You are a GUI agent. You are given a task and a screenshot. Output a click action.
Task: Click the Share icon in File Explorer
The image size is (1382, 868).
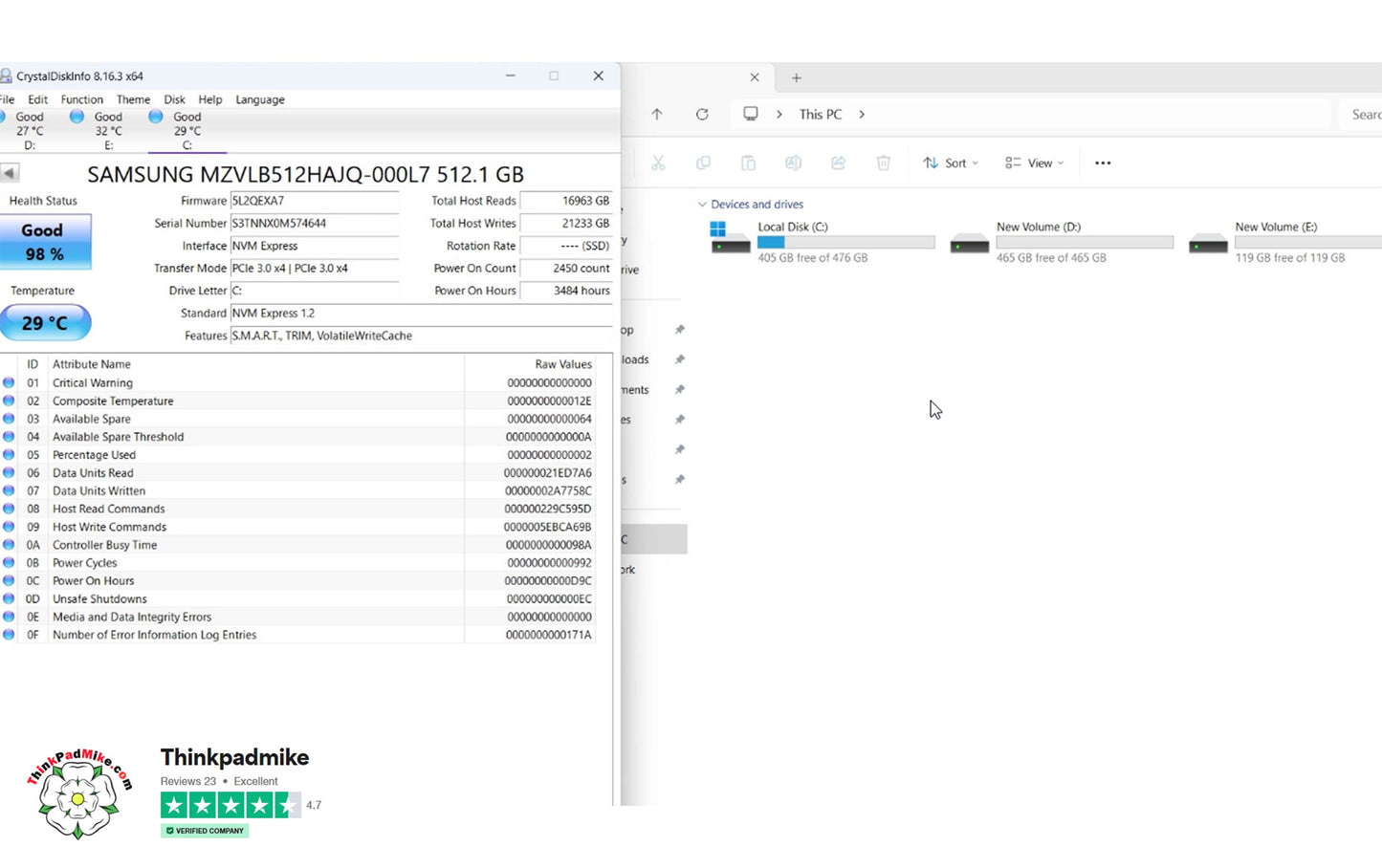point(839,163)
